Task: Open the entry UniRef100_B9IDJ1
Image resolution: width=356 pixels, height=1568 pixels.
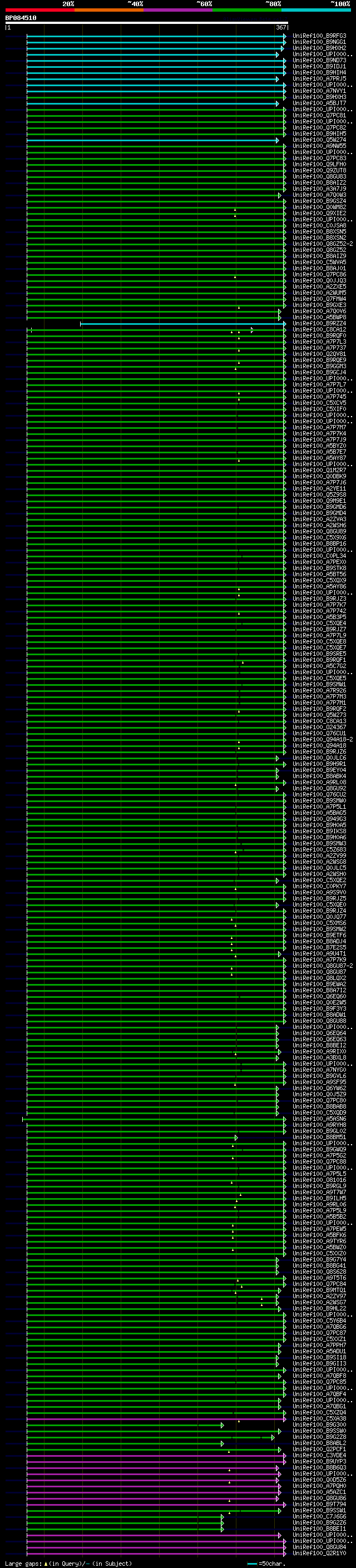Action: 319,66
